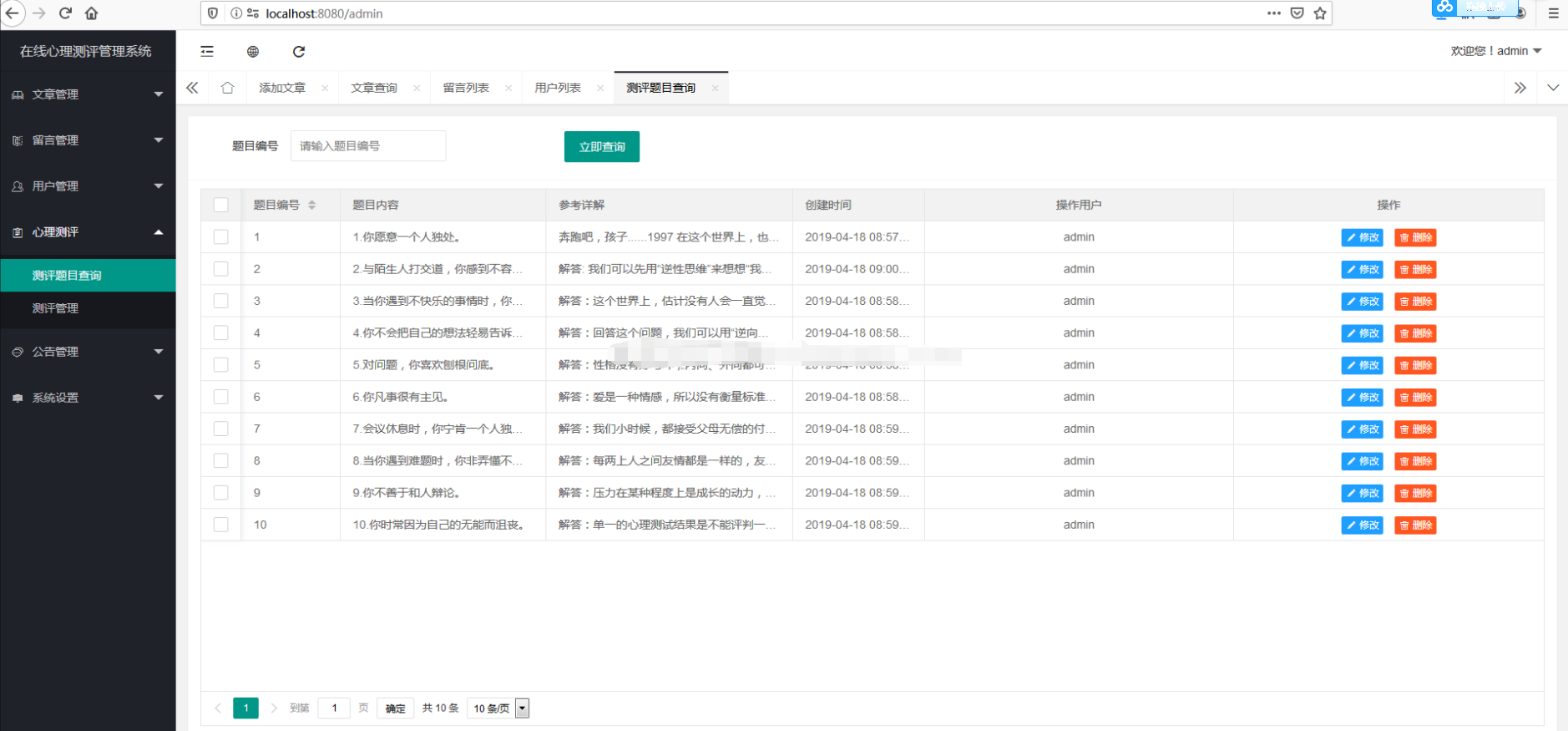Screen dimensions: 1568x731
Task: Click the globe icon in the header
Action: click(253, 51)
